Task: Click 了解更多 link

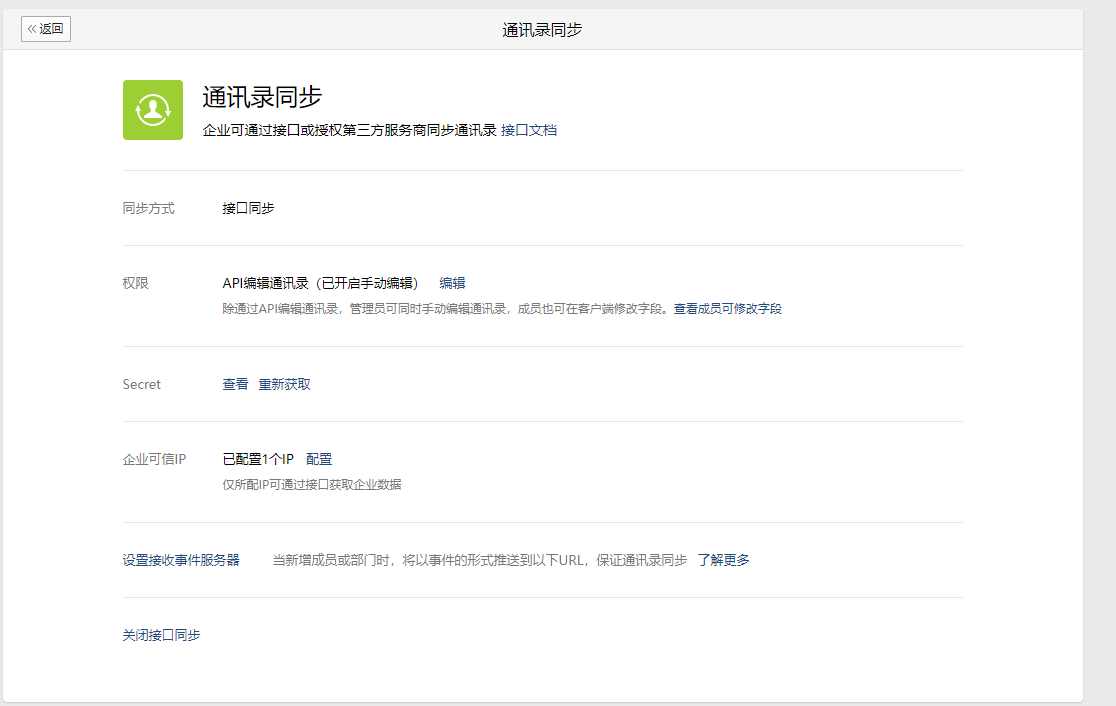Action: click(723, 560)
